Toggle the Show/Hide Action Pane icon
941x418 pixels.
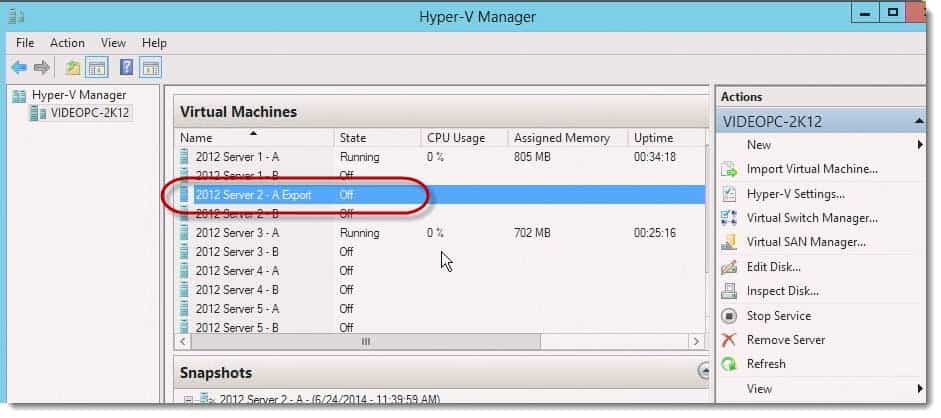point(151,68)
